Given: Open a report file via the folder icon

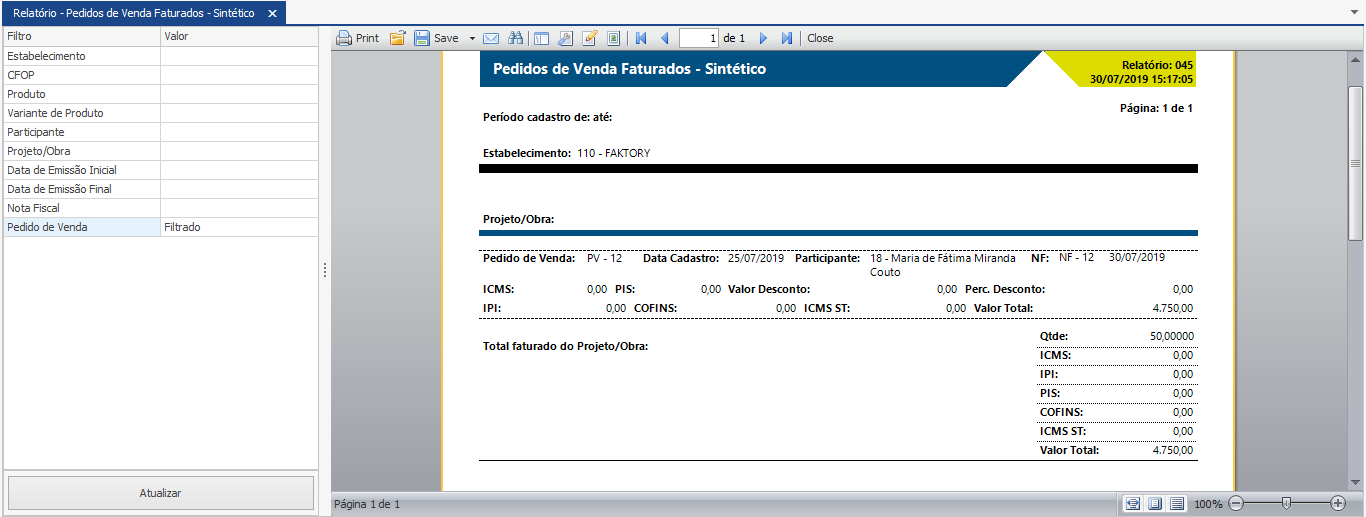Looking at the screenshot, I should pos(397,38).
